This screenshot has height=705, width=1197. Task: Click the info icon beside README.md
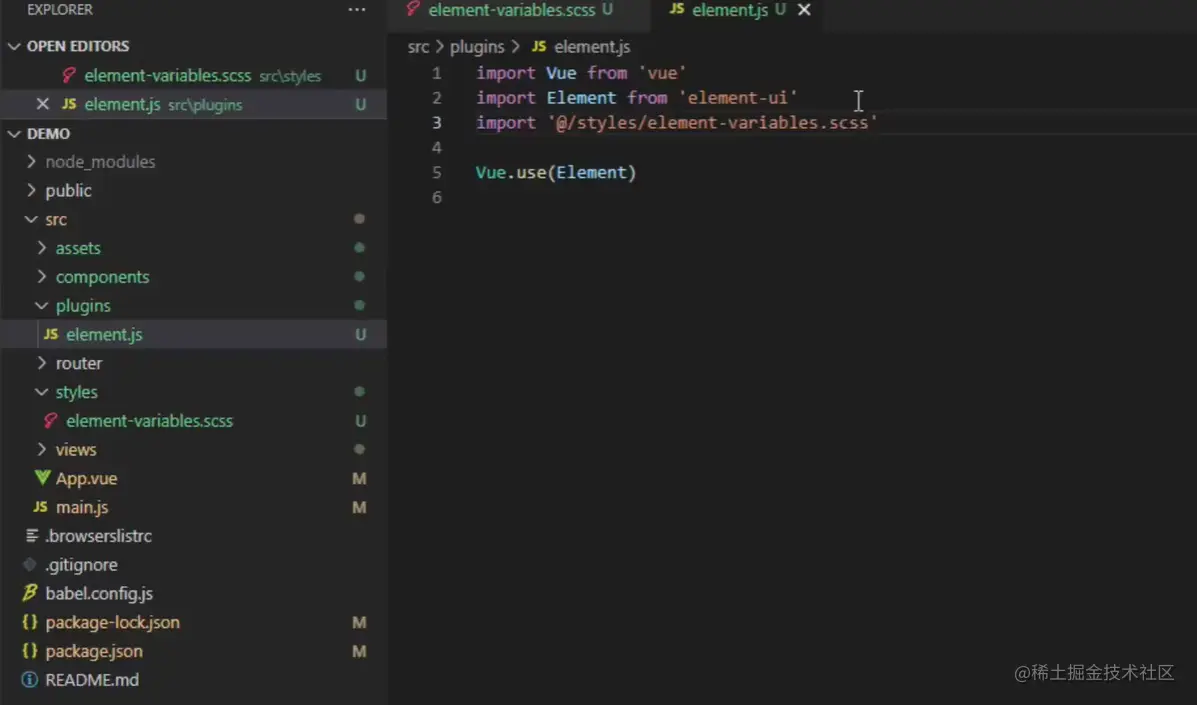coord(30,680)
